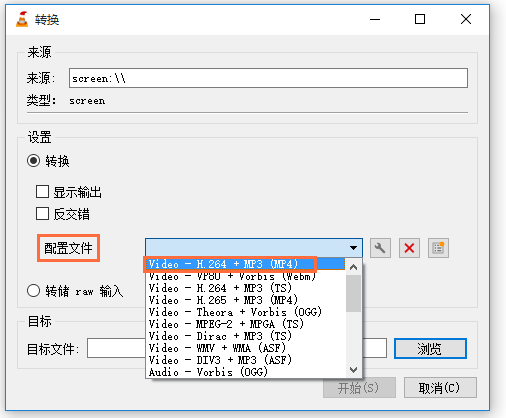Choose Video - MPEG-2 + MPGA (TS) profile
506x418 pixels.
point(245,324)
